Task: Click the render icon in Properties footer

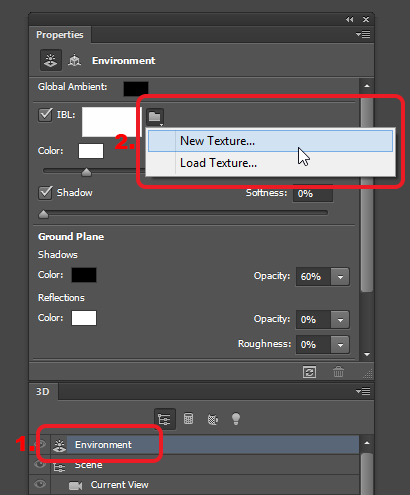Action: tap(309, 372)
